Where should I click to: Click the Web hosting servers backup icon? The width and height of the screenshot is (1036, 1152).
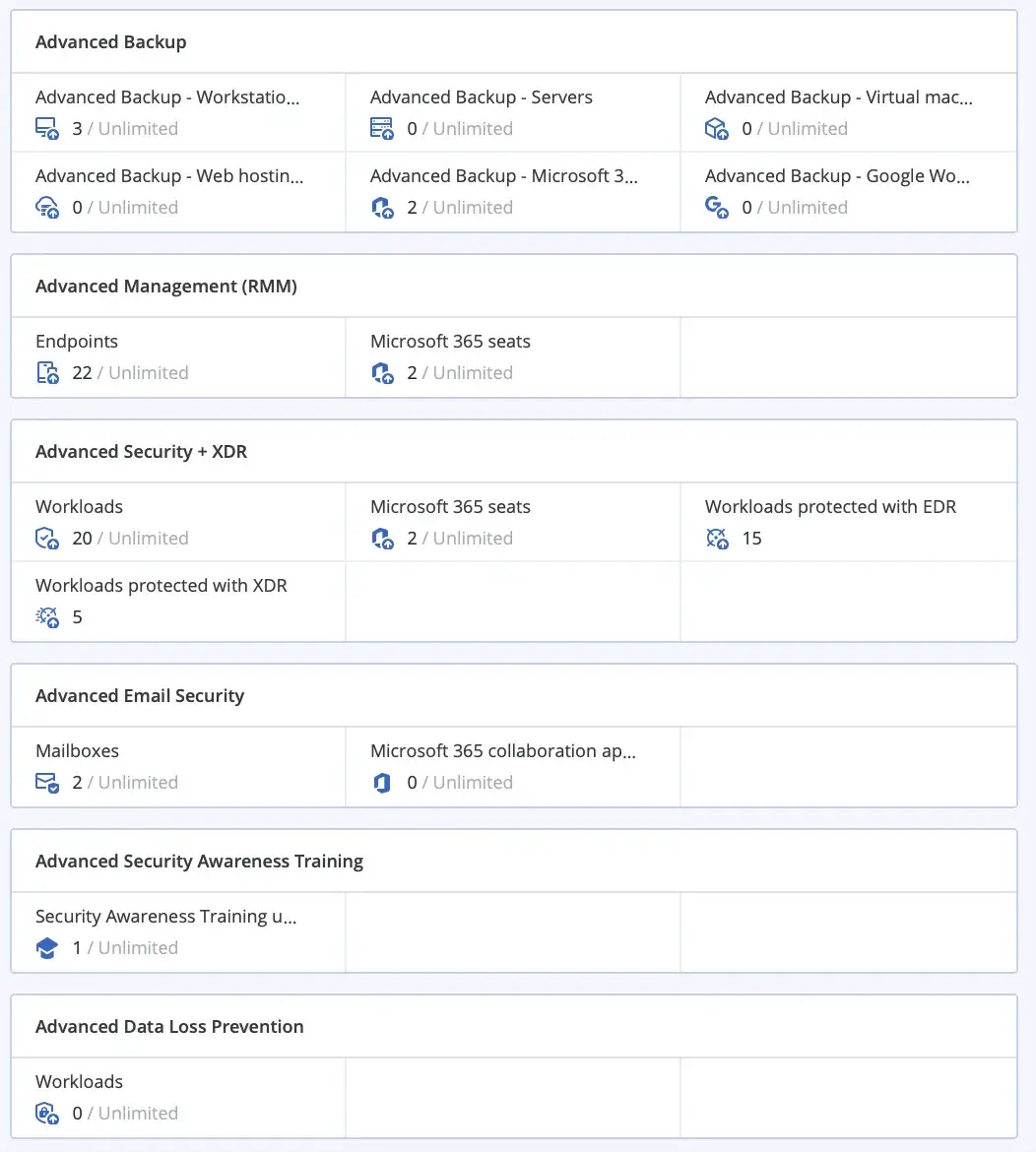click(x=47, y=207)
